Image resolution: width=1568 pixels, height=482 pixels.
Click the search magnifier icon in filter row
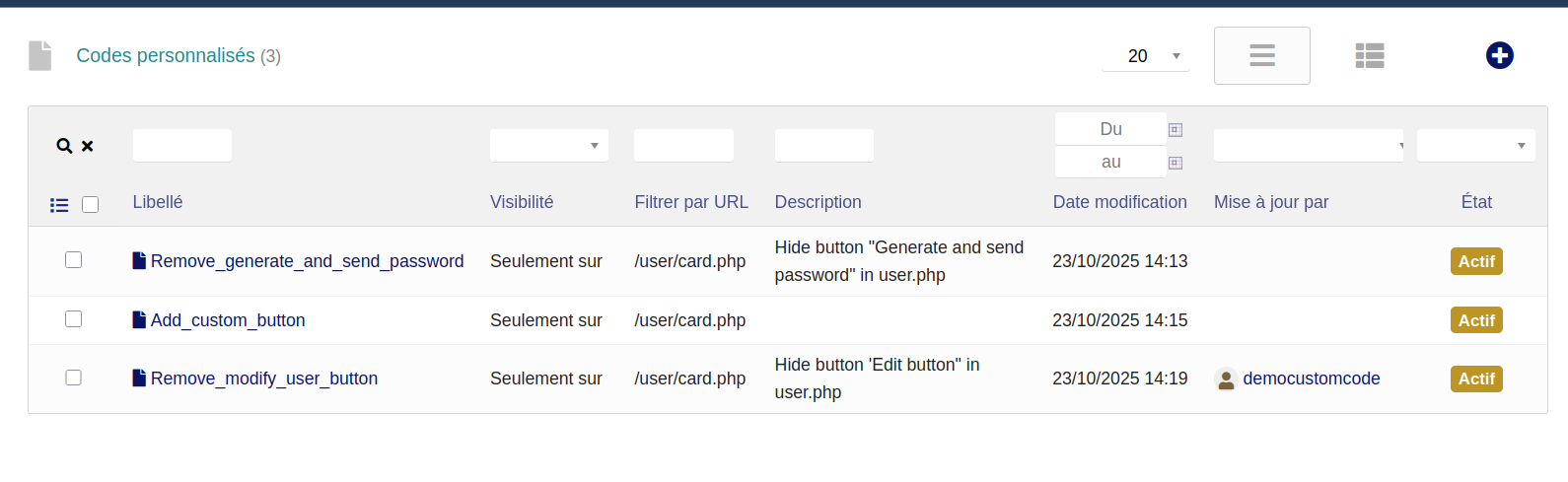(64, 146)
